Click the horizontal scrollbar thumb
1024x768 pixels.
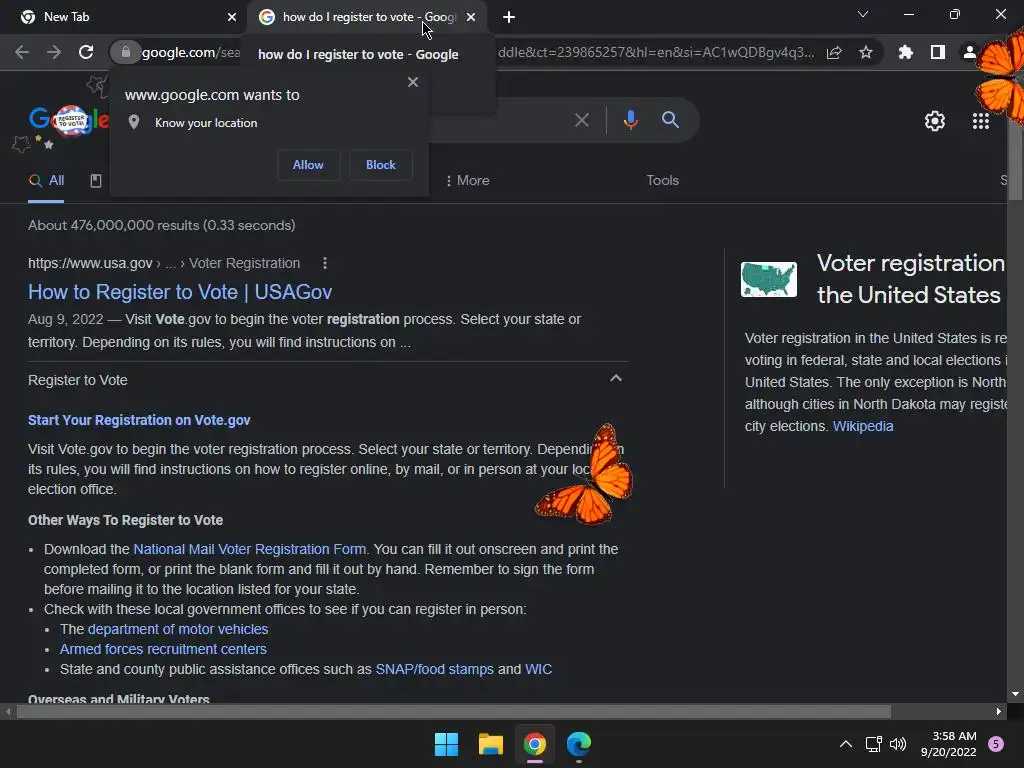(x=453, y=711)
